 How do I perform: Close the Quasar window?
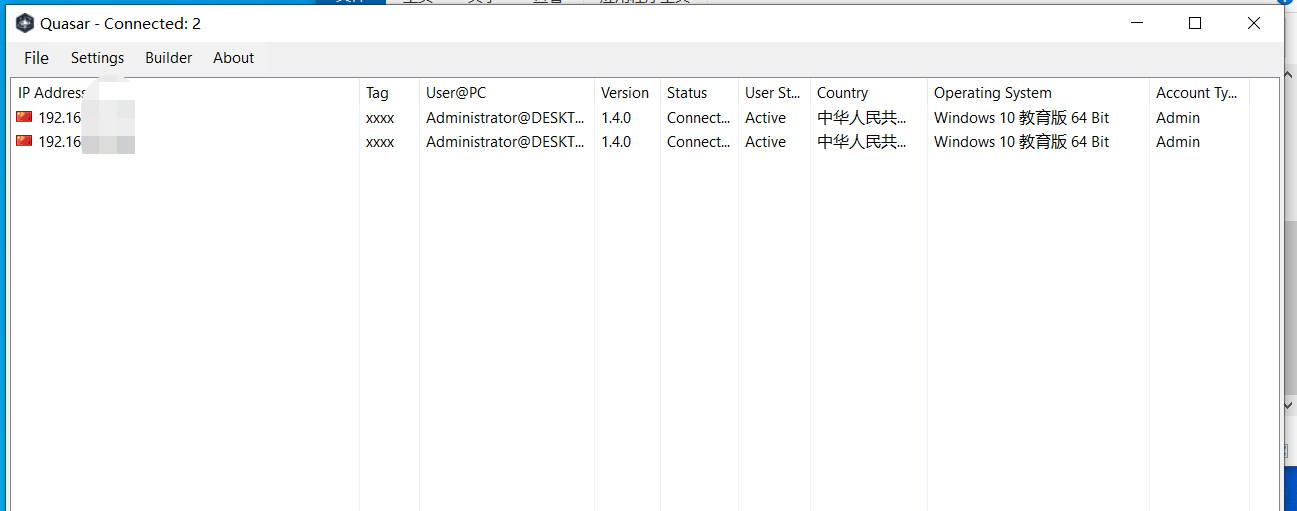pyautogui.click(x=1254, y=24)
